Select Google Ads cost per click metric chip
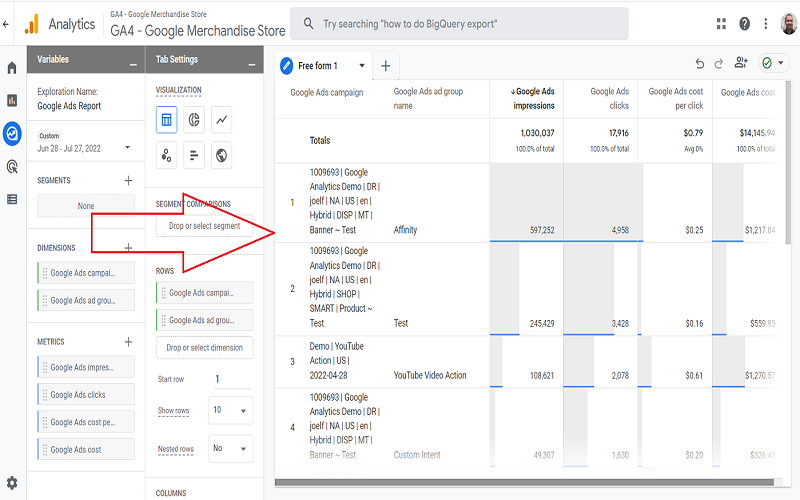The image size is (800, 500). click(x=86, y=422)
